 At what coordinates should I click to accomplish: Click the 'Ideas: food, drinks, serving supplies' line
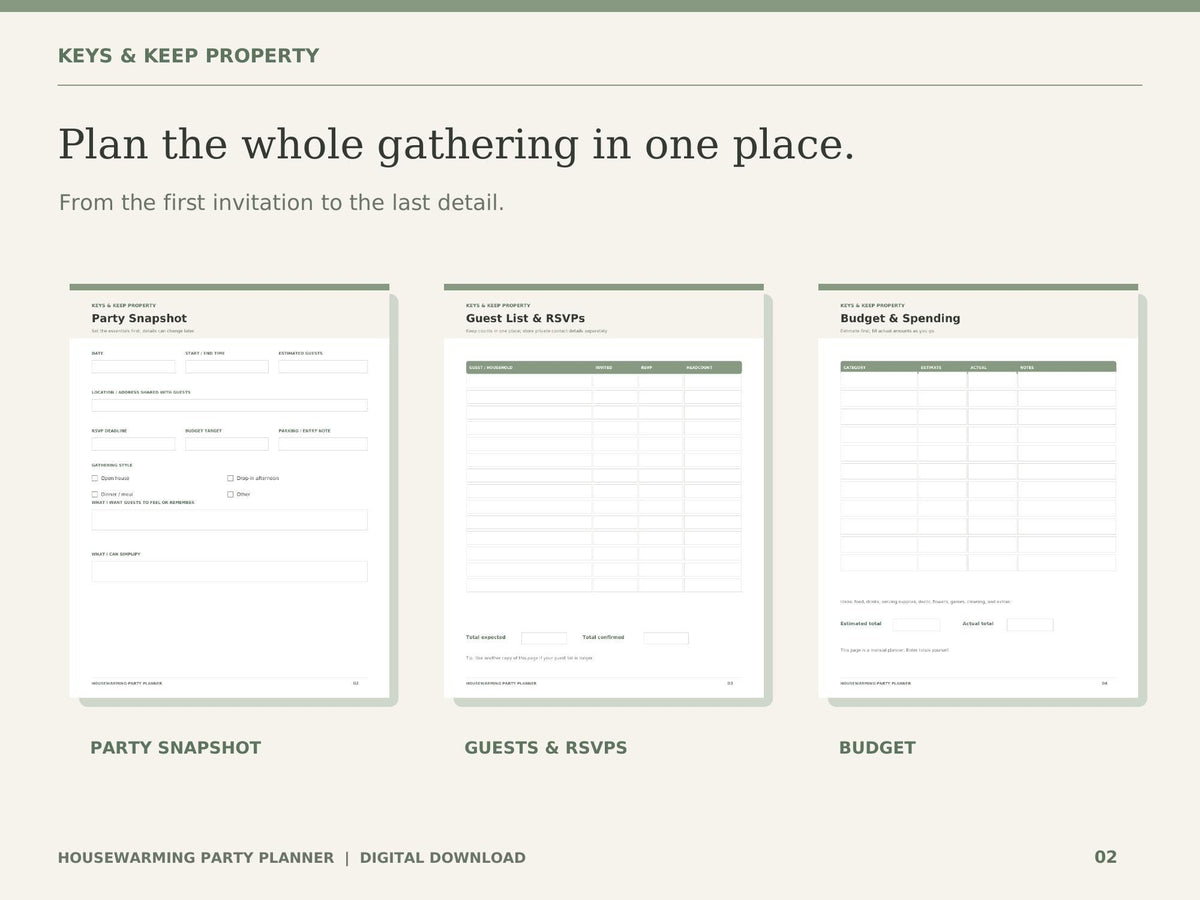926,602
